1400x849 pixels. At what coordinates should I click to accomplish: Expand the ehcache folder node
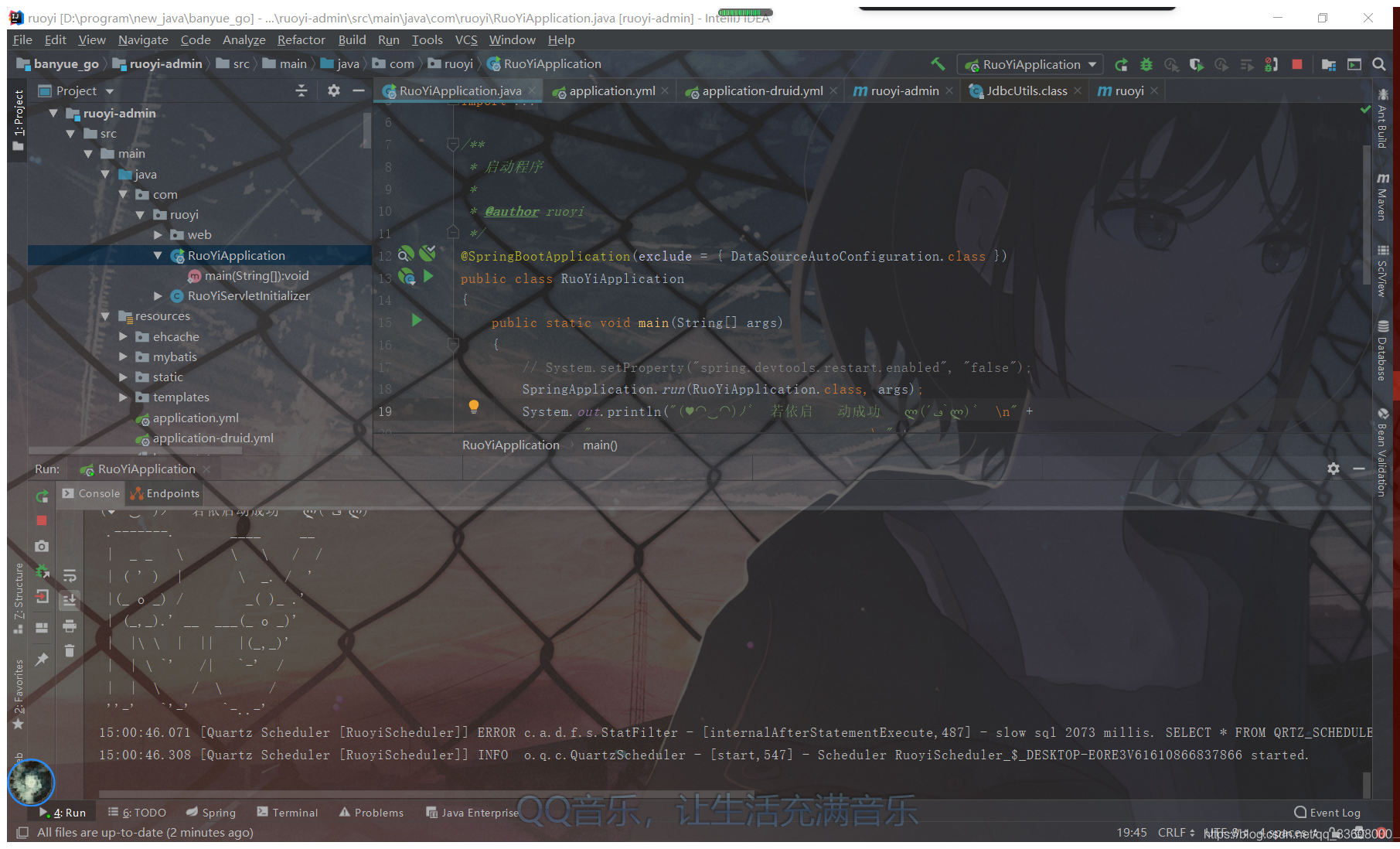click(123, 336)
